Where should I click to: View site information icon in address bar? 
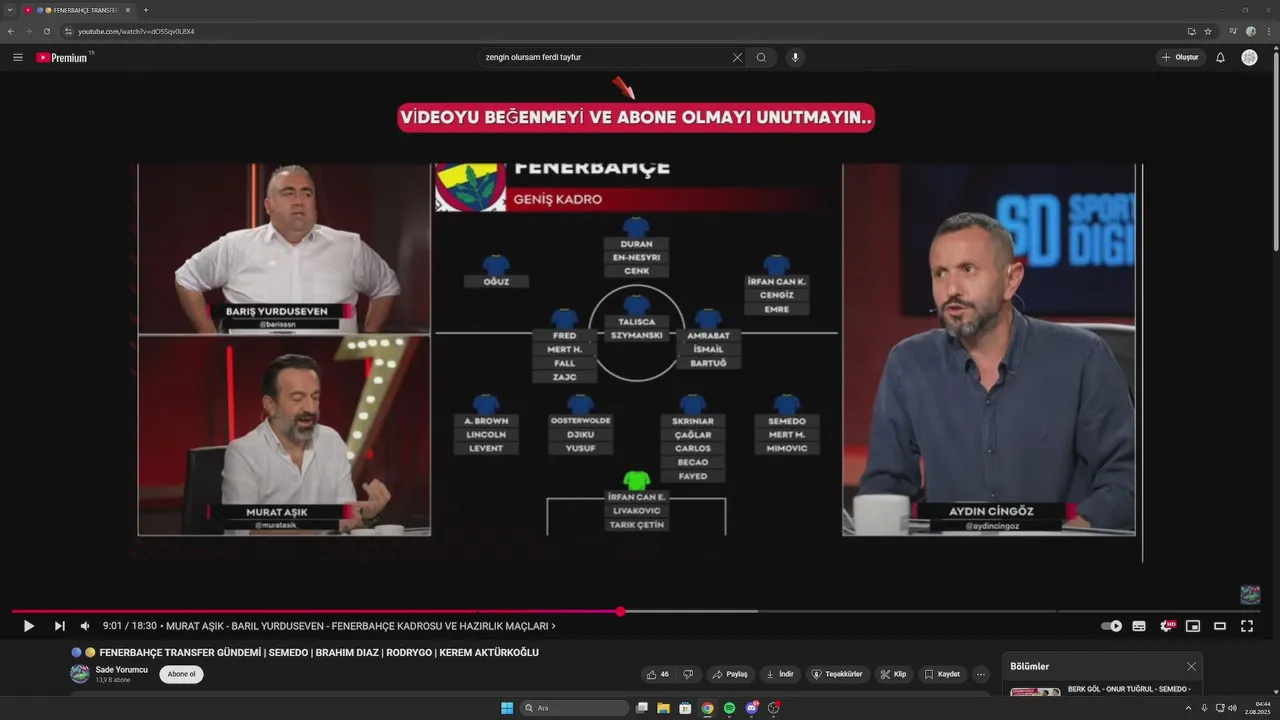68,31
